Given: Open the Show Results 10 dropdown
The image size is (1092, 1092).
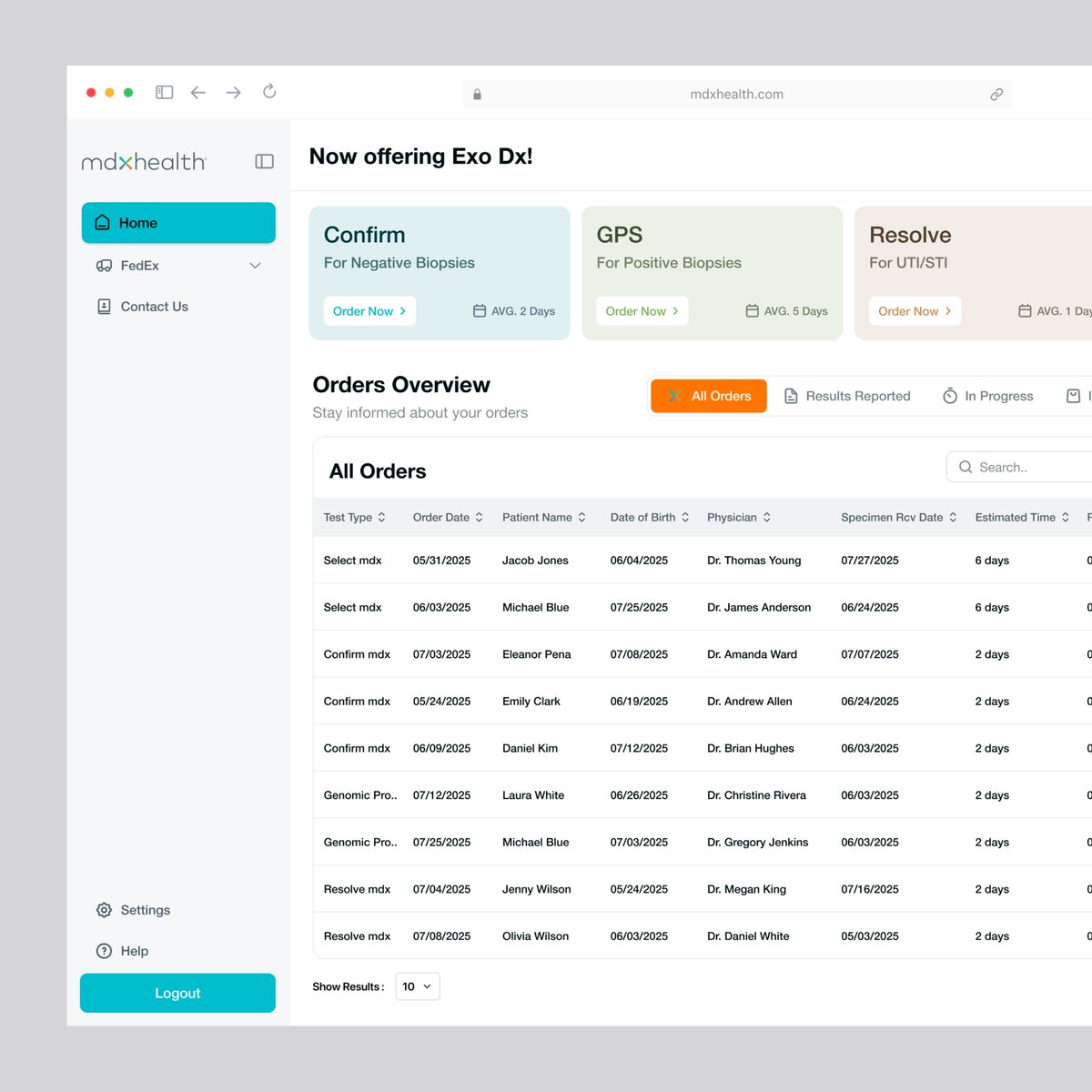Looking at the screenshot, I should coord(418,986).
